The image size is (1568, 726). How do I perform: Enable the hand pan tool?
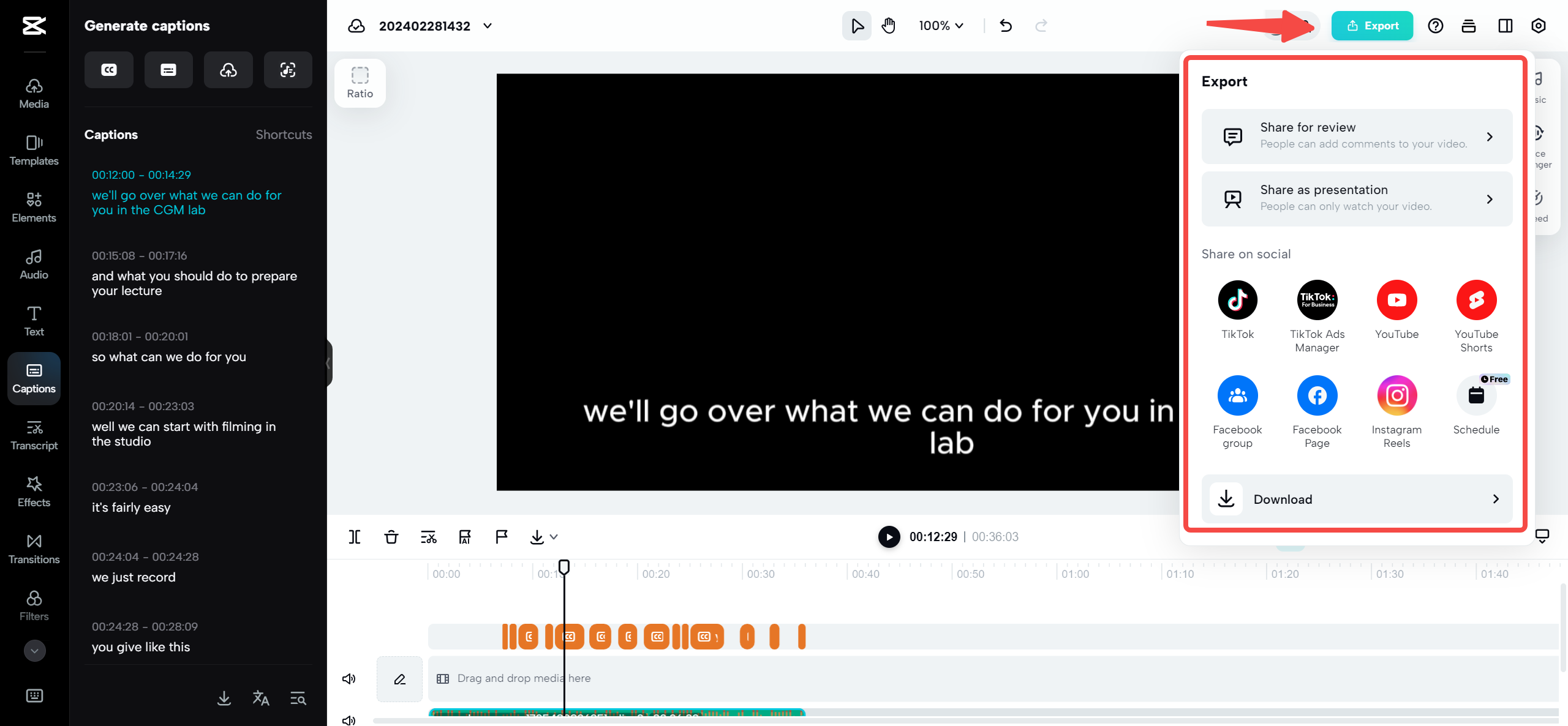coord(889,26)
